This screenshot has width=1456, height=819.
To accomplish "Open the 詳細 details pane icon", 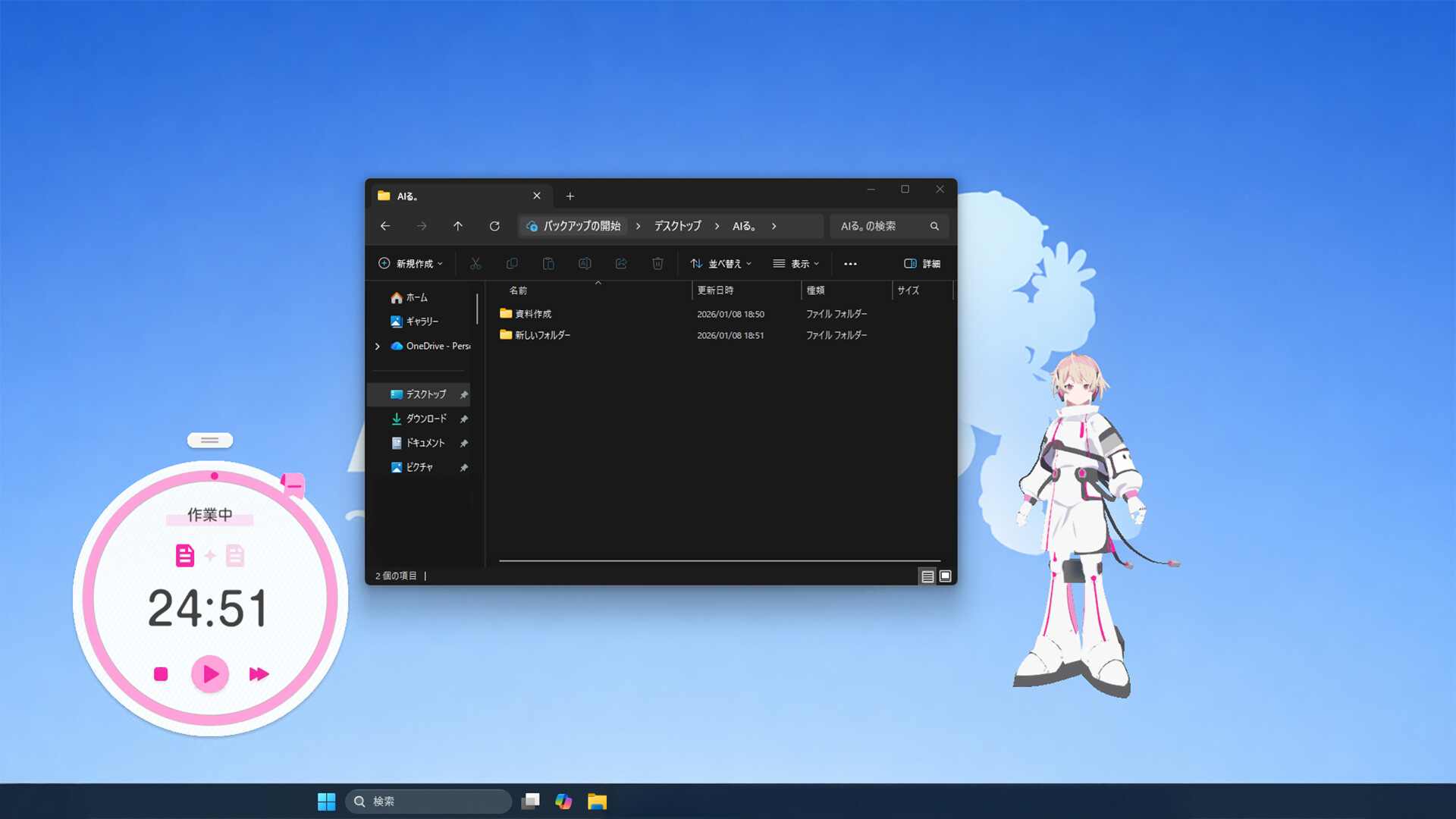I will [x=921, y=263].
